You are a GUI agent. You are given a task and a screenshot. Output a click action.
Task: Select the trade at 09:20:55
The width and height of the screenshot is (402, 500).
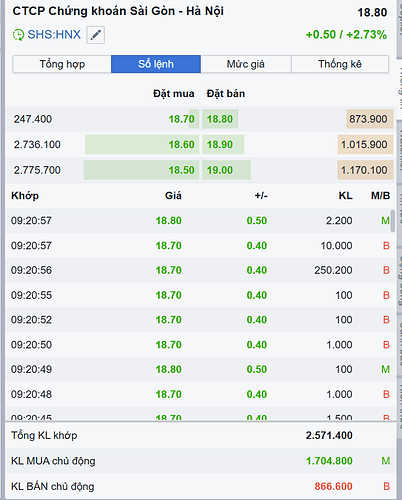[x=200, y=295]
